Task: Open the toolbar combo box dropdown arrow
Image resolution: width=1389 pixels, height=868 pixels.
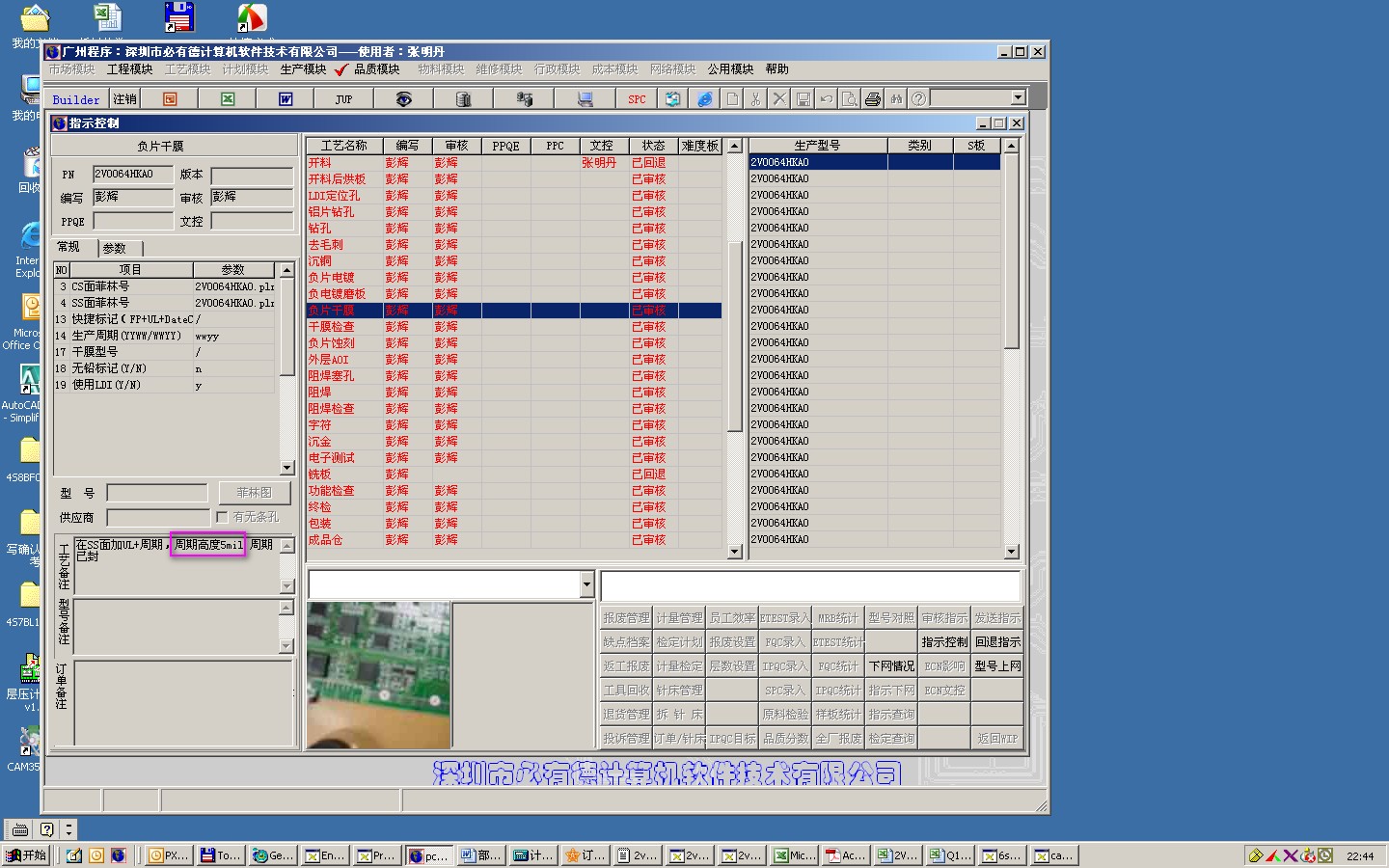Action: pos(1018,97)
